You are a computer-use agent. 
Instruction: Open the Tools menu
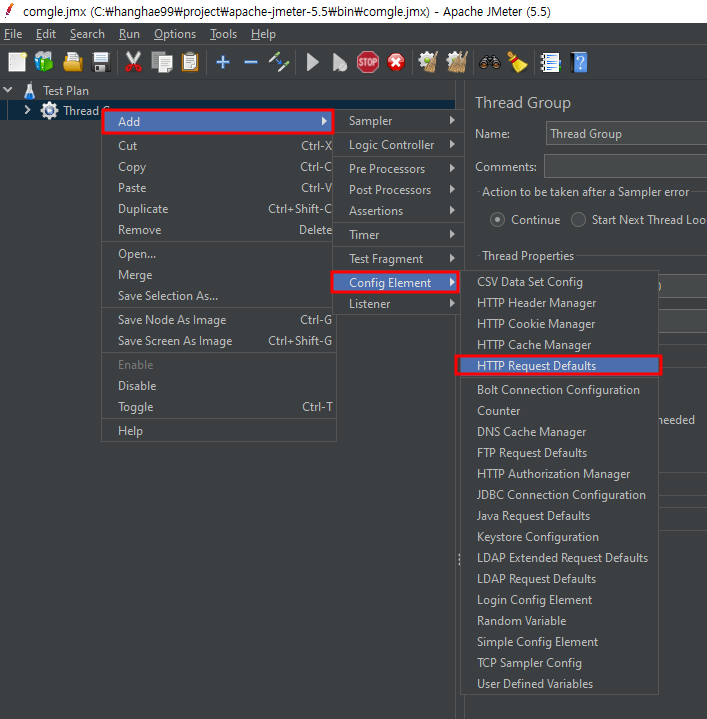(x=223, y=34)
